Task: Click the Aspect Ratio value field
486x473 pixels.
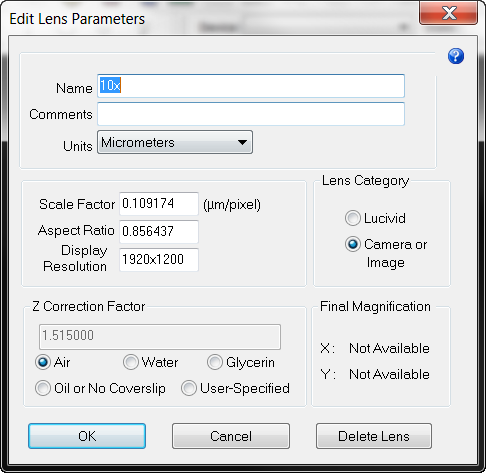Action: pyautogui.click(x=159, y=231)
